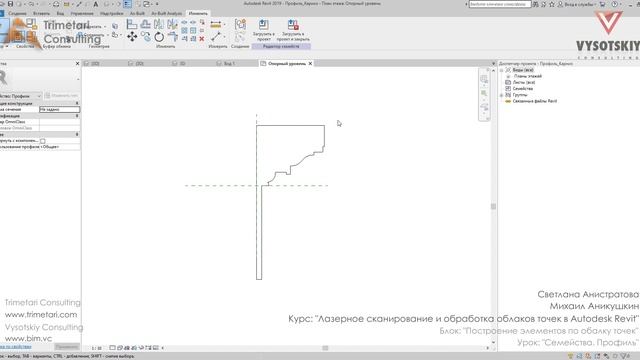Open the As-Built Analysis ribbon tab
640x360 pixels.
click(x=167, y=13)
